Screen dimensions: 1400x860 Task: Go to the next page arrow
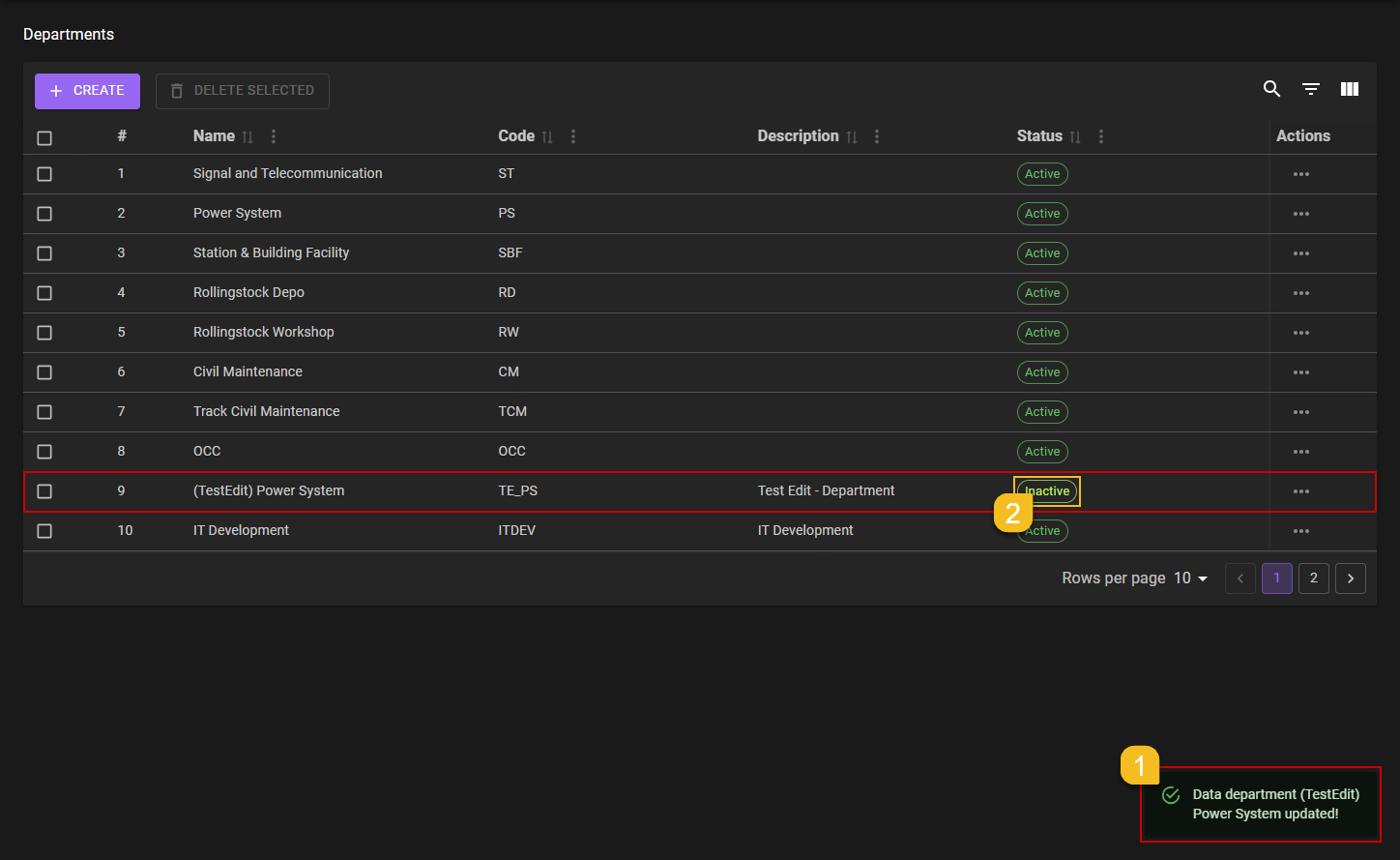click(1350, 578)
